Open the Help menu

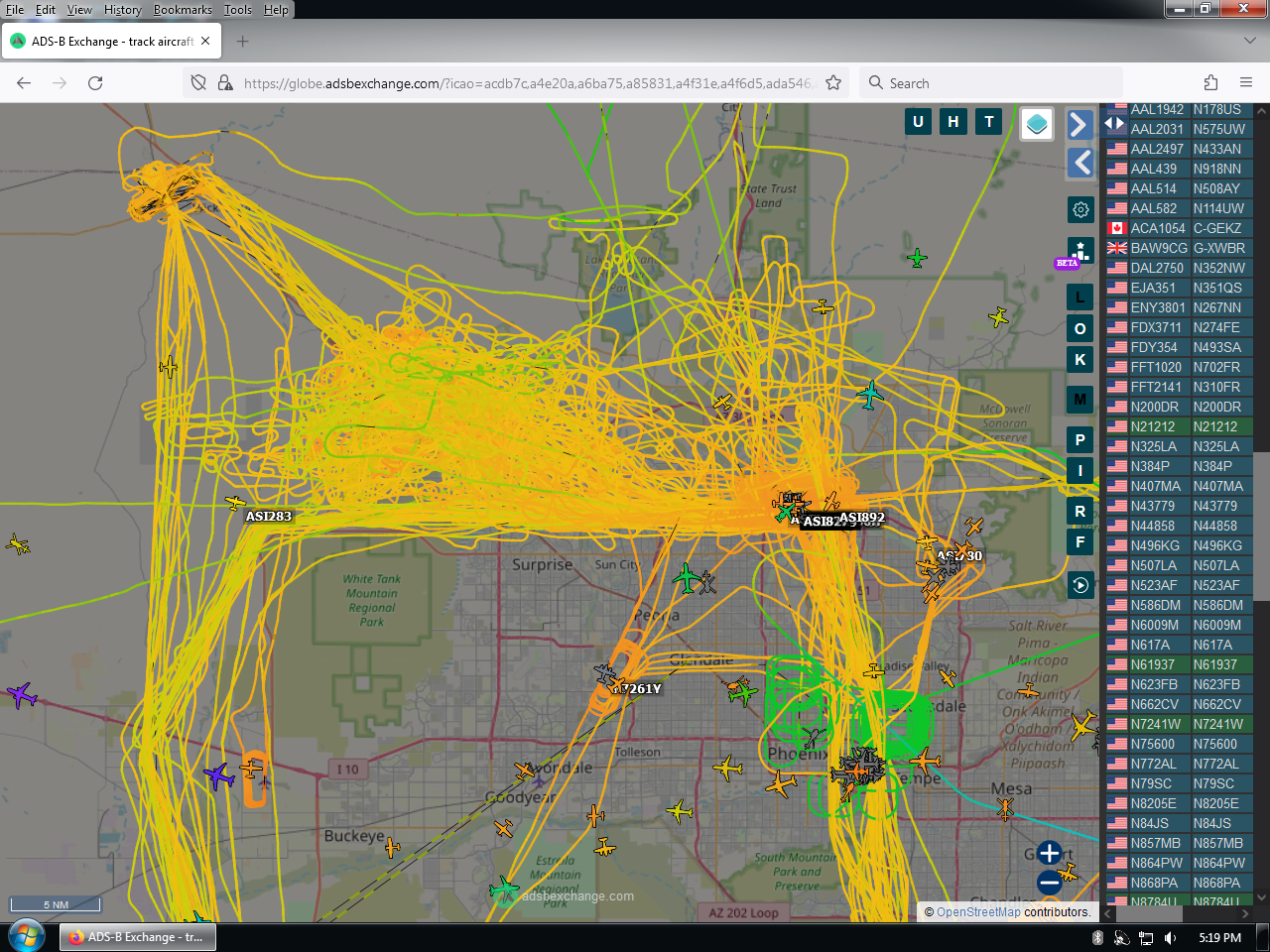pos(276,10)
